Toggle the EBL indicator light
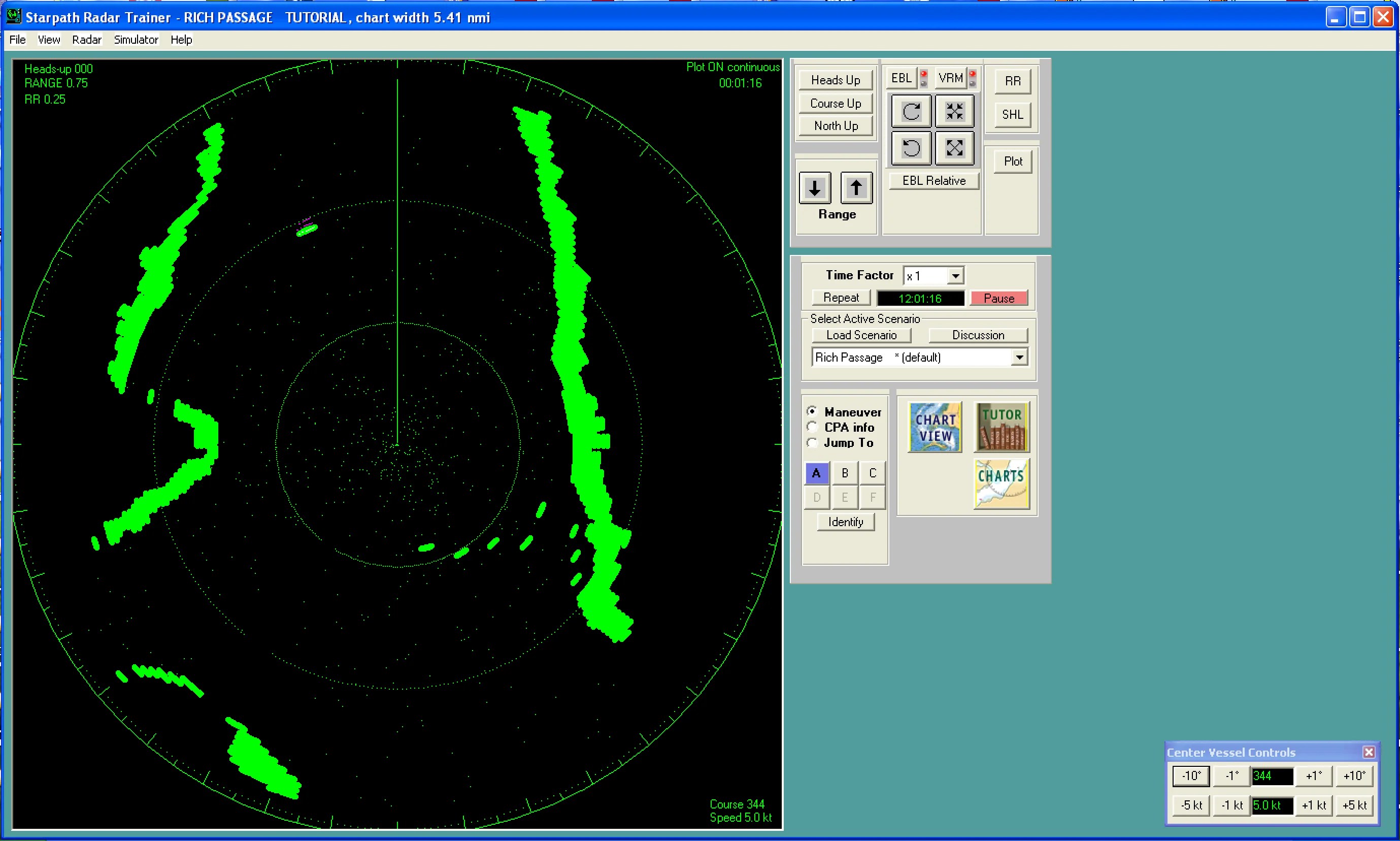Image resolution: width=1400 pixels, height=841 pixels. (924, 78)
